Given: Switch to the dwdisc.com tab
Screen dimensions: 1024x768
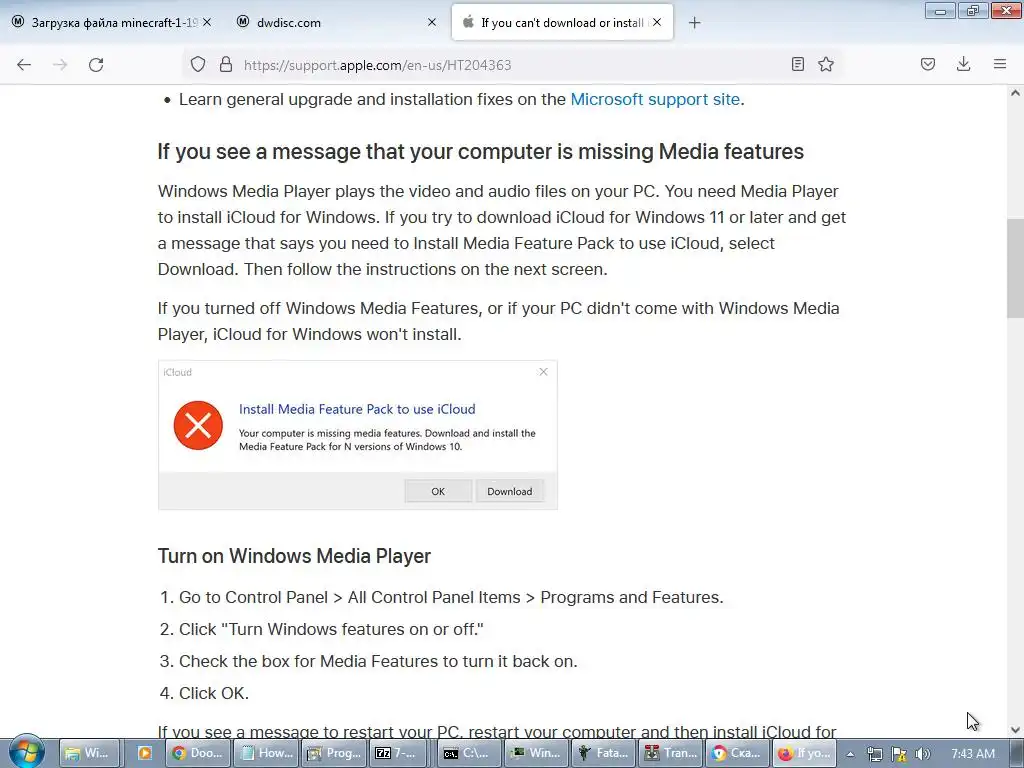Looking at the screenshot, I should click(320, 22).
